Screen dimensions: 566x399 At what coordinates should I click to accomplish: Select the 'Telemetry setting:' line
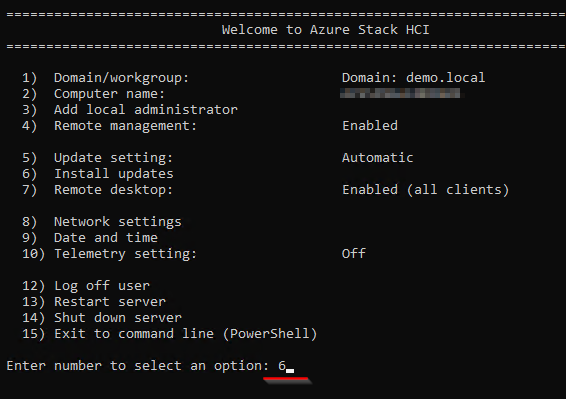pos(109,254)
